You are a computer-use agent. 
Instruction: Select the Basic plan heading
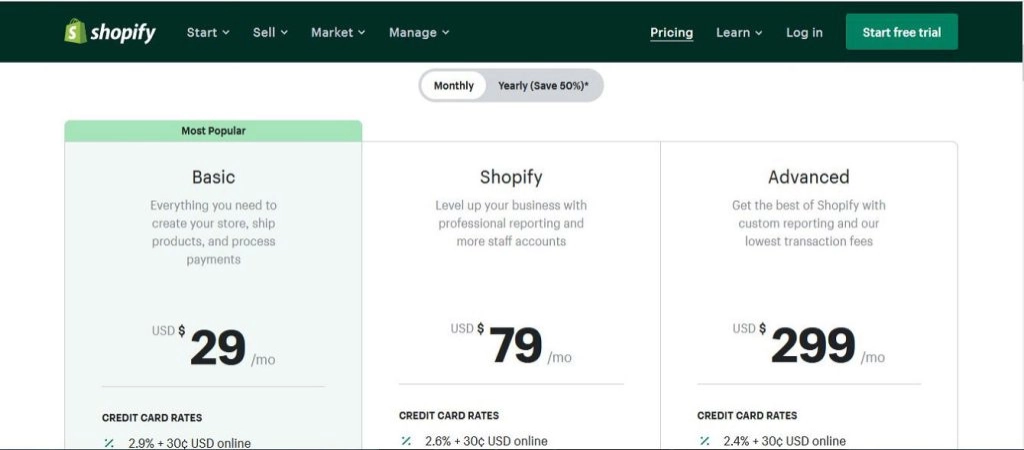[x=213, y=177]
